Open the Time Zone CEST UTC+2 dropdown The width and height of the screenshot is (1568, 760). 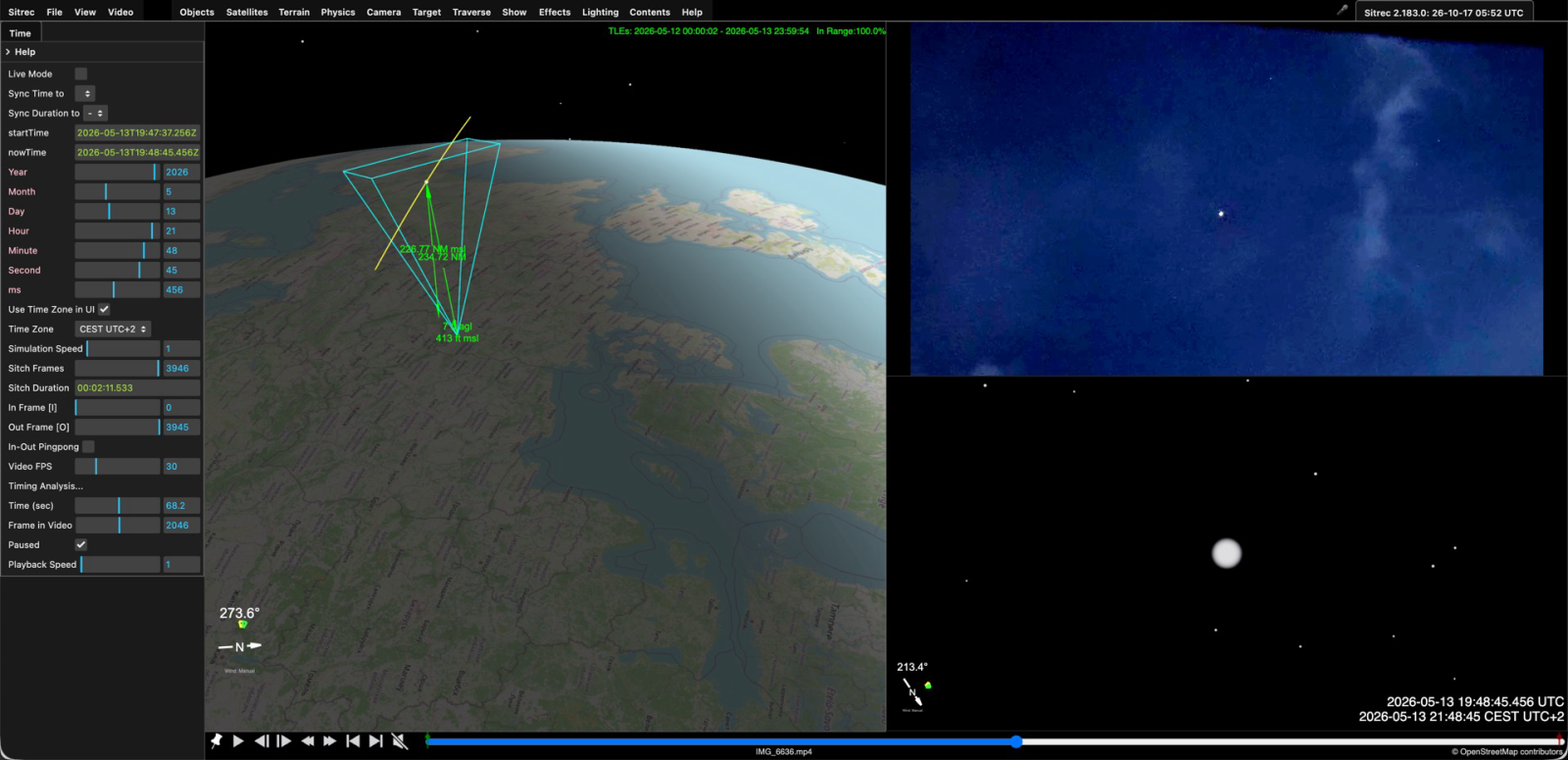tap(114, 329)
